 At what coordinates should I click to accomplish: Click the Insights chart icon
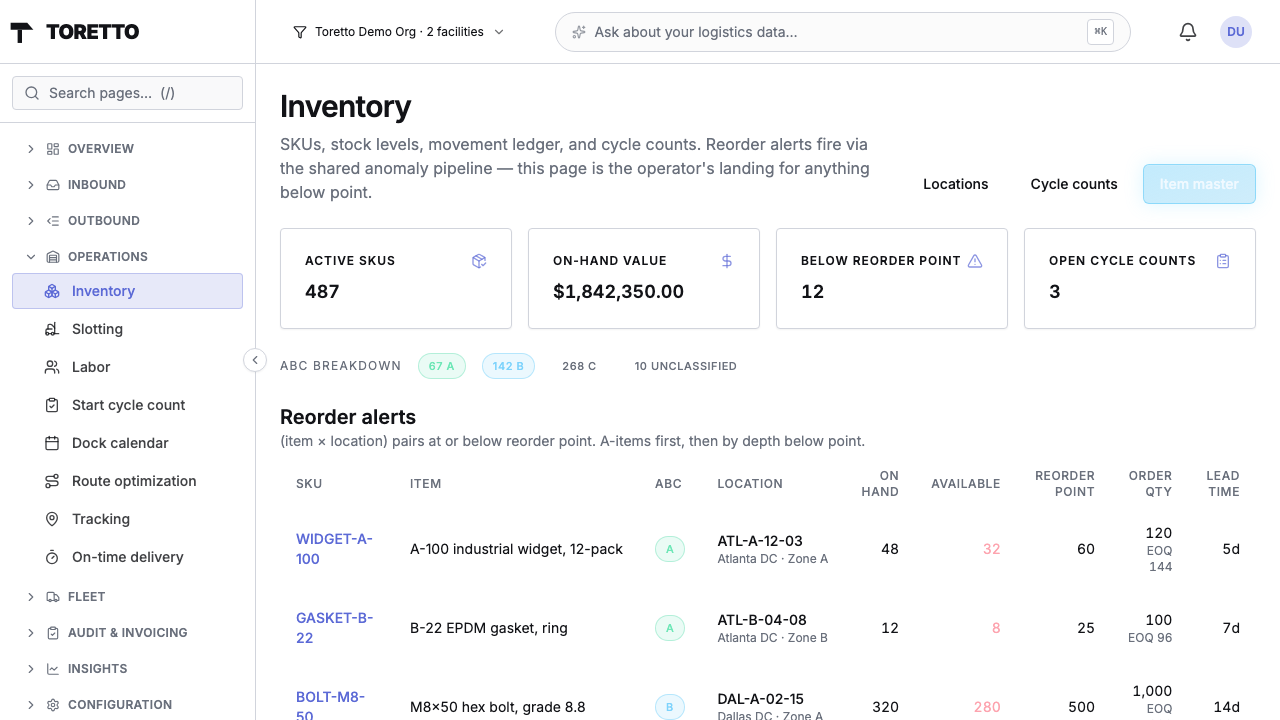click(53, 669)
